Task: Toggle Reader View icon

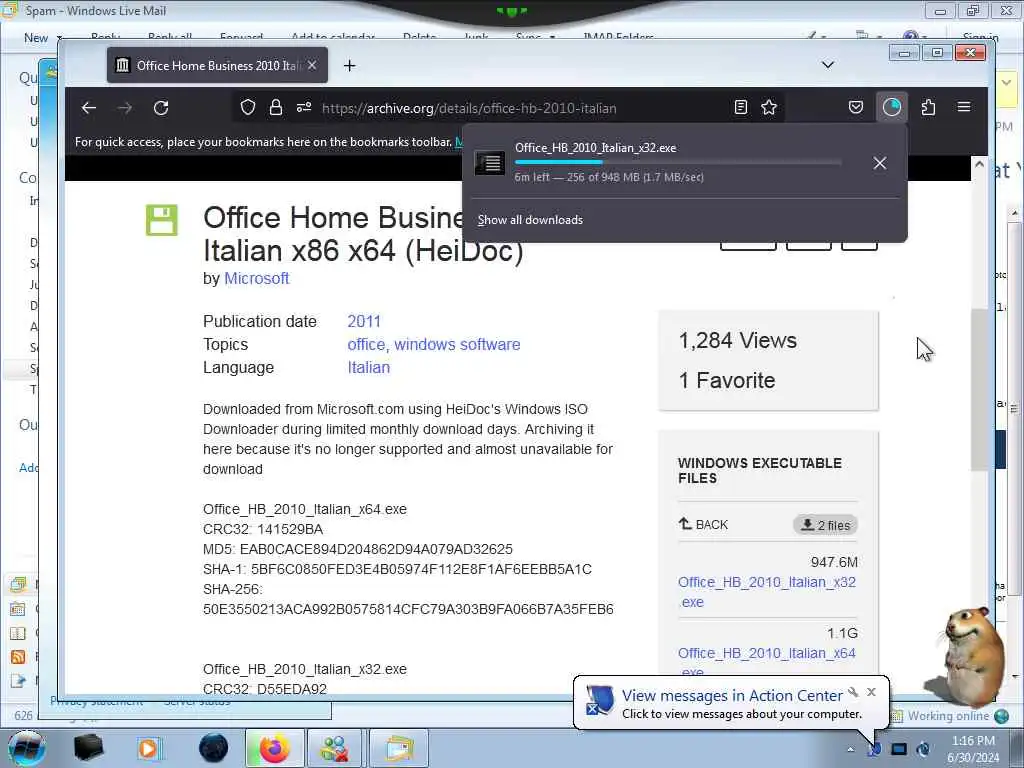Action: [x=741, y=108]
